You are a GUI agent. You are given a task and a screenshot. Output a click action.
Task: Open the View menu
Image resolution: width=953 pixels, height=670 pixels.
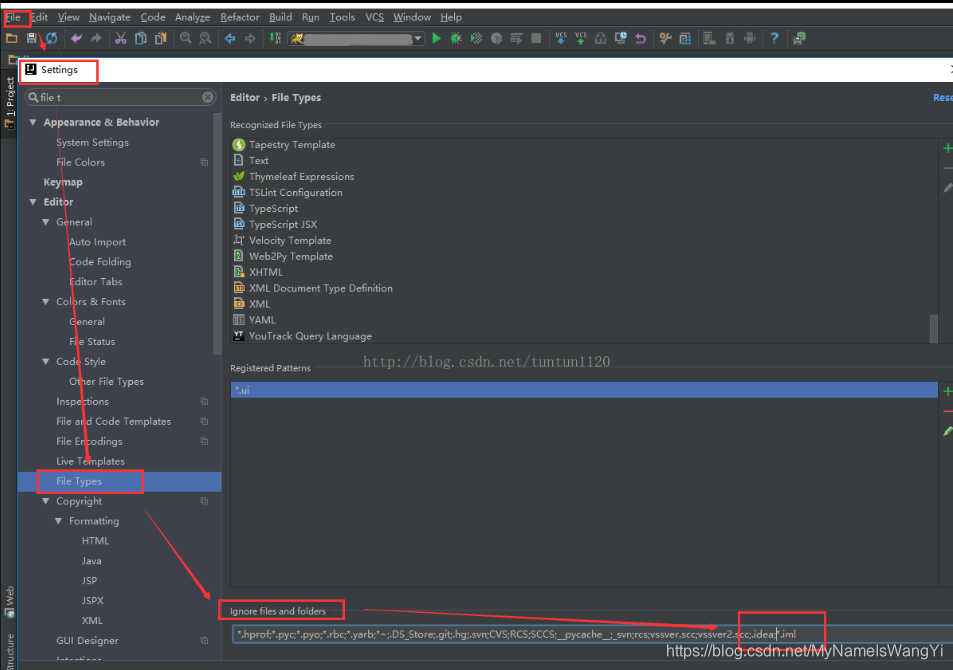click(x=68, y=17)
